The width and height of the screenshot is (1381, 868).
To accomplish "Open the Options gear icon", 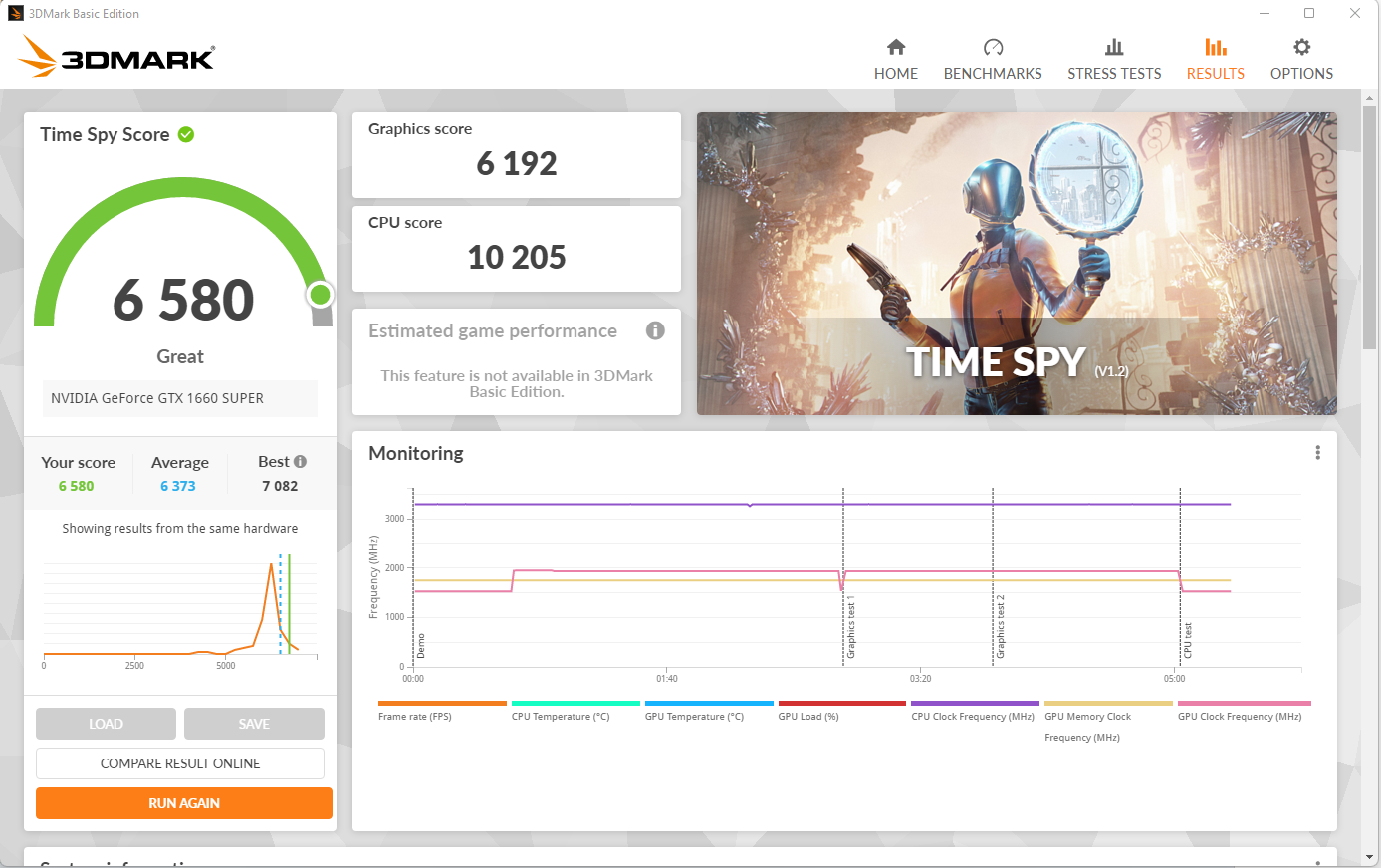I will pyautogui.click(x=1301, y=47).
